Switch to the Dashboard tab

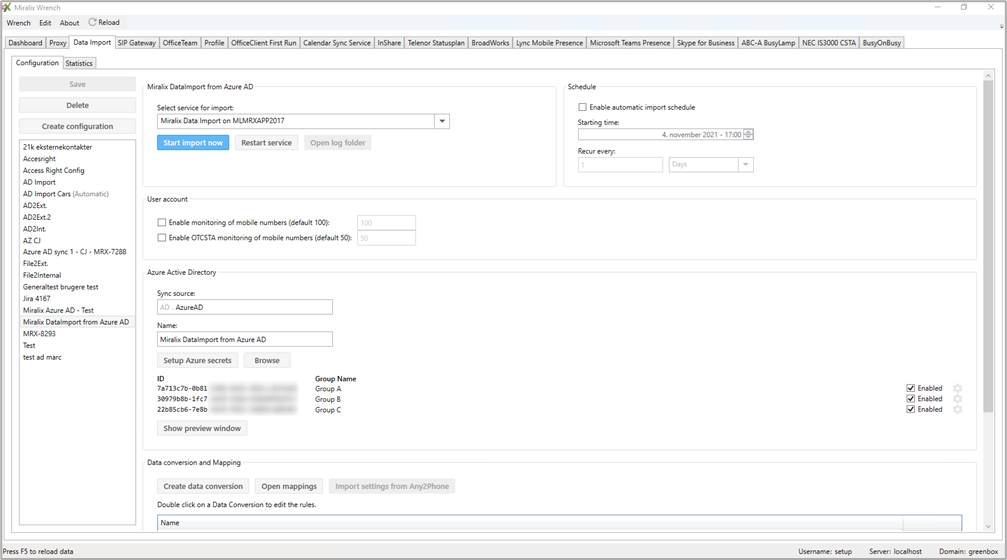pos(25,43)
